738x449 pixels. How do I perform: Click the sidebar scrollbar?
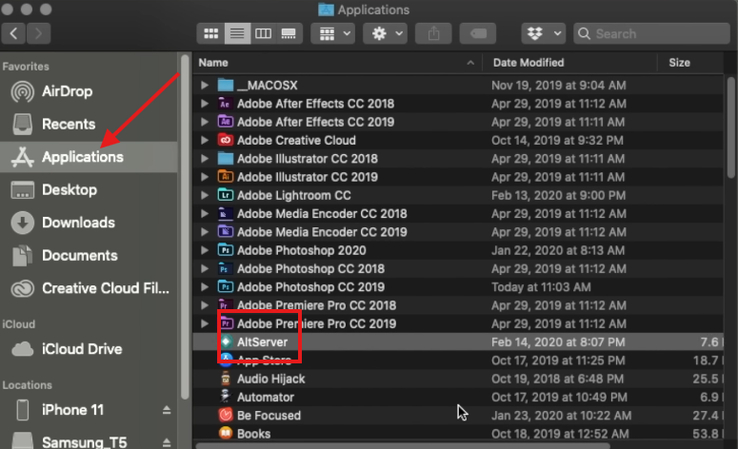185,227
